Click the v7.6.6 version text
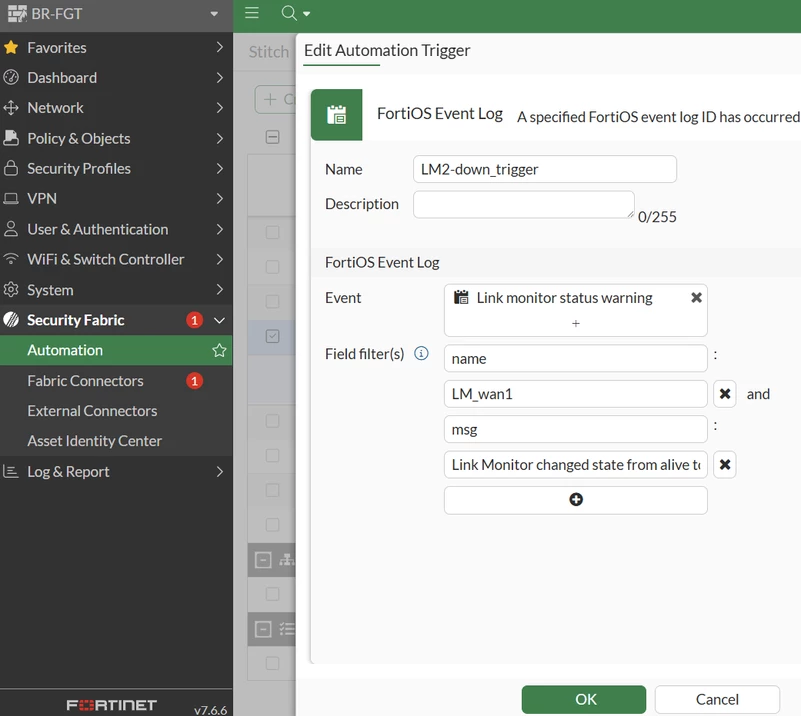 210,710
